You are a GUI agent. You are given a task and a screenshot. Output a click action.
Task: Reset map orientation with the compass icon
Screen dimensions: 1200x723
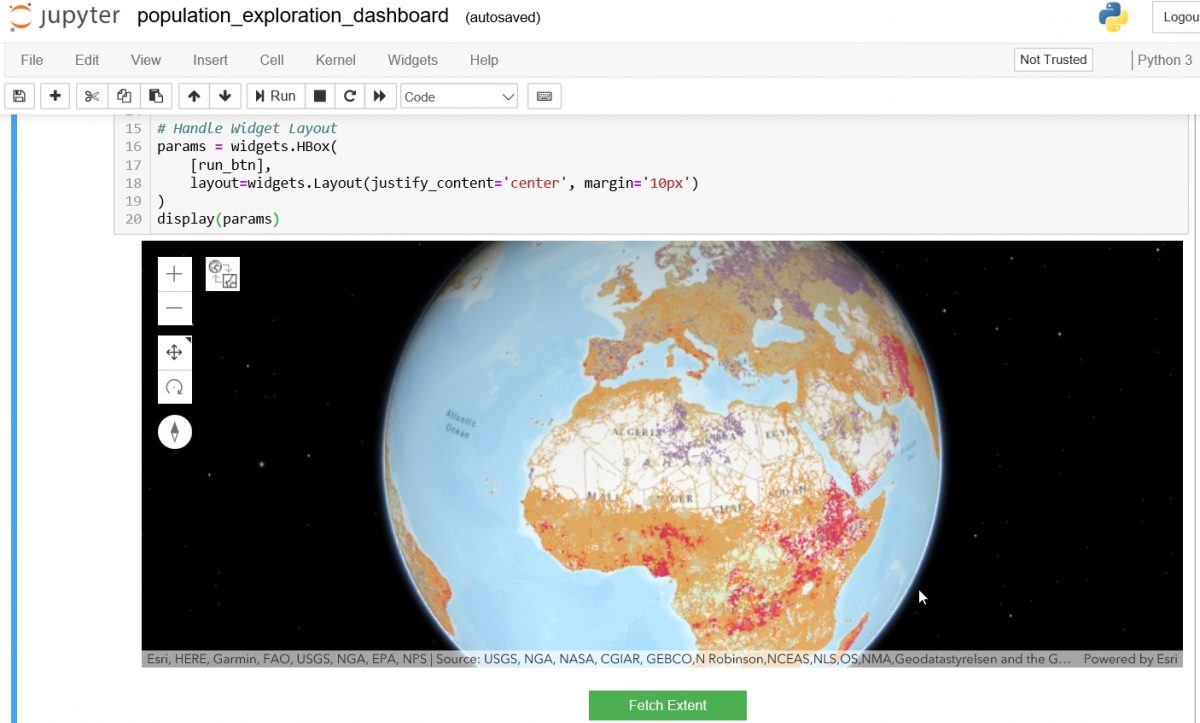pyautogui.click(x=174, y=431)
